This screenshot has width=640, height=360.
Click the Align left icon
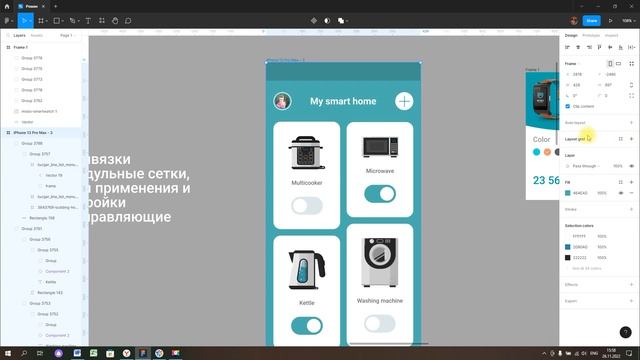click(567, 47)
